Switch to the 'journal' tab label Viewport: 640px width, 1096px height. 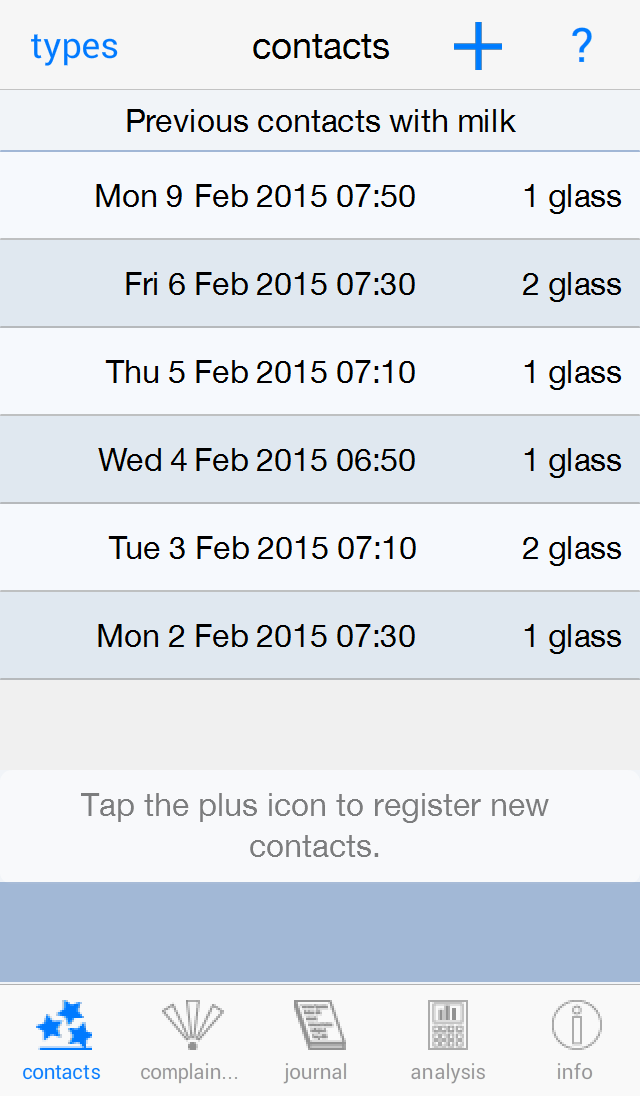316,1072
